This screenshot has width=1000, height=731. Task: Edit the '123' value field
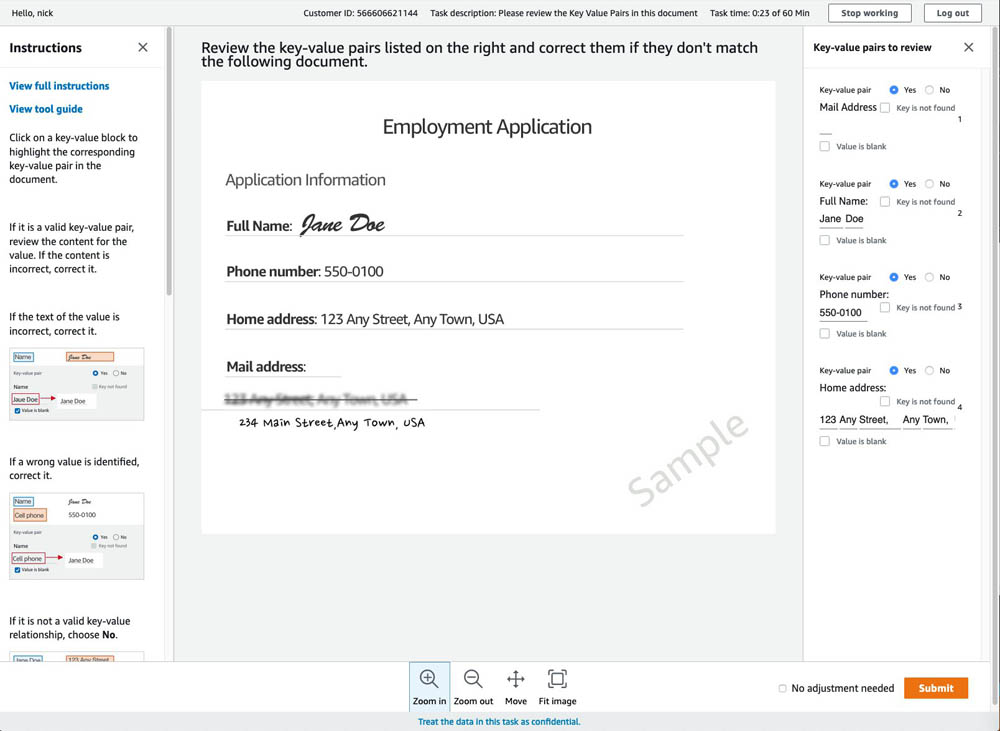(x=827, y=420)
